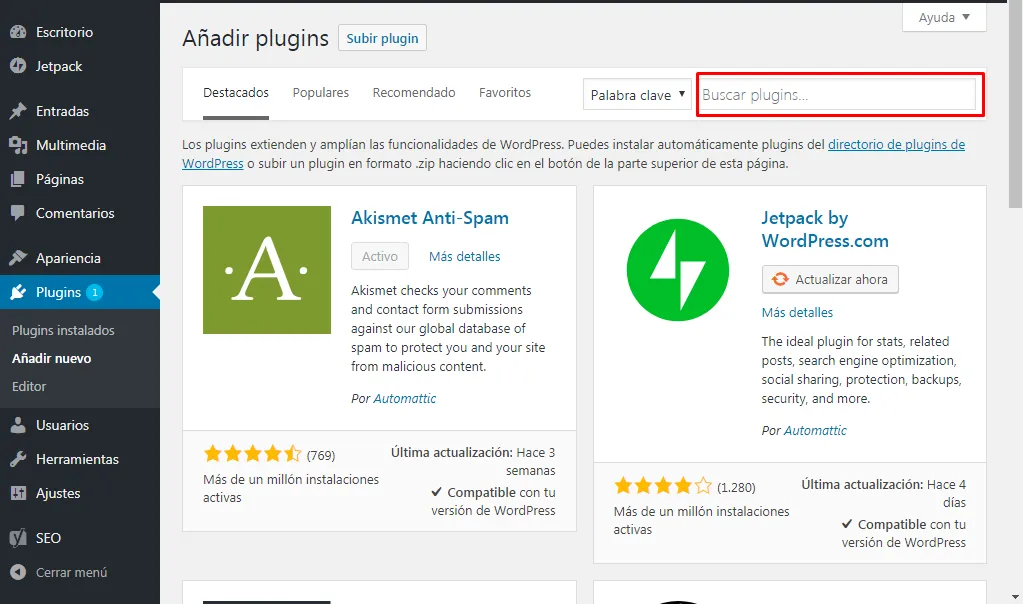Click the Akismet green logo thumbnail

point(267,270)
